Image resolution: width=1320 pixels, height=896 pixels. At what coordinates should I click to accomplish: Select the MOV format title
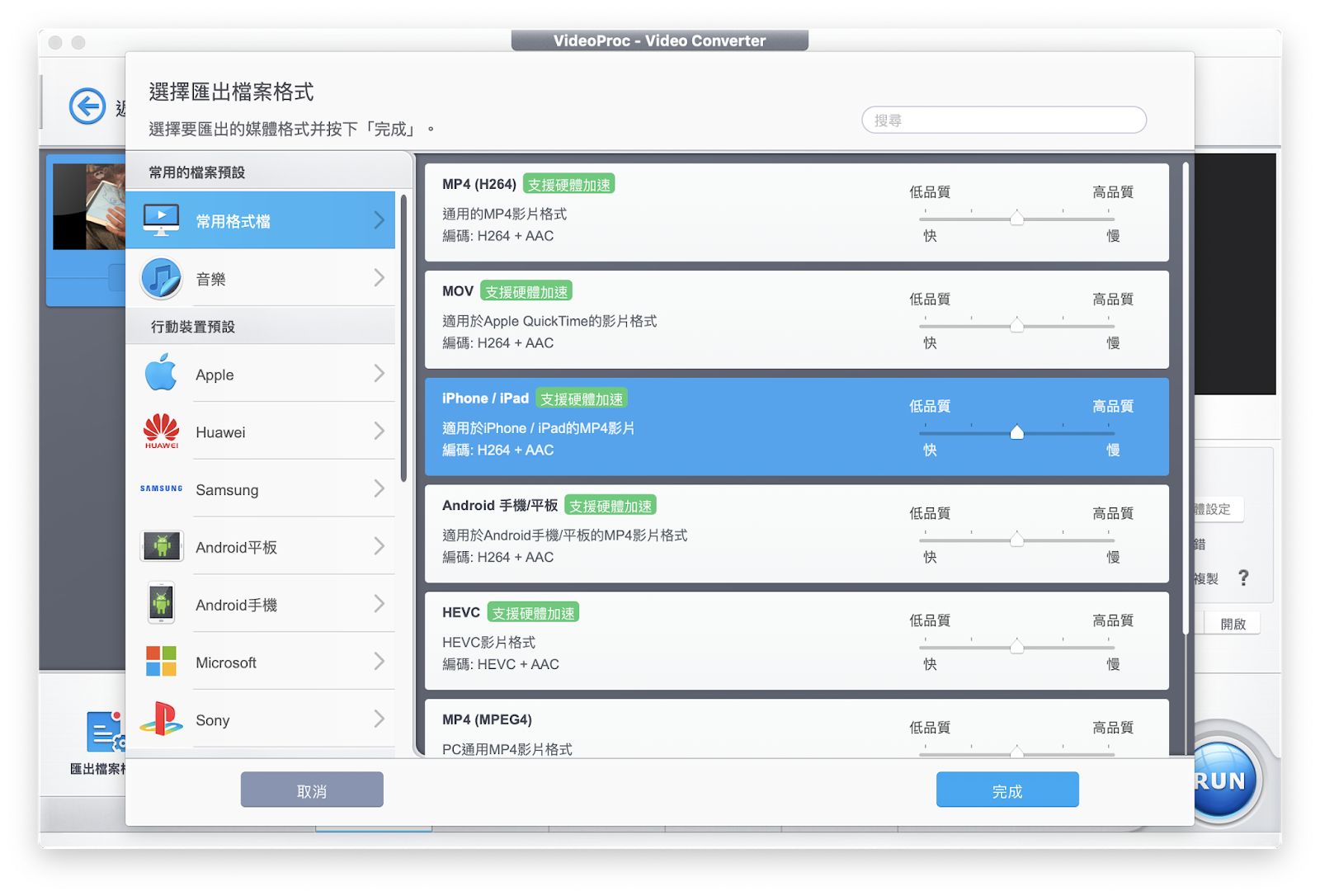pos(458,291)
